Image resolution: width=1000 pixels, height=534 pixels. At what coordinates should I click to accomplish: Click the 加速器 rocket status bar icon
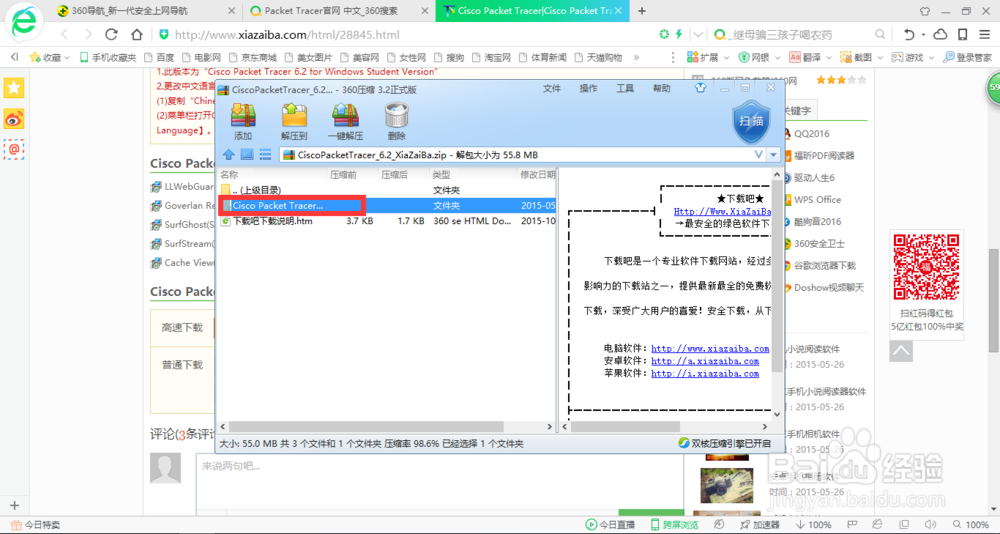pos(760,525)
